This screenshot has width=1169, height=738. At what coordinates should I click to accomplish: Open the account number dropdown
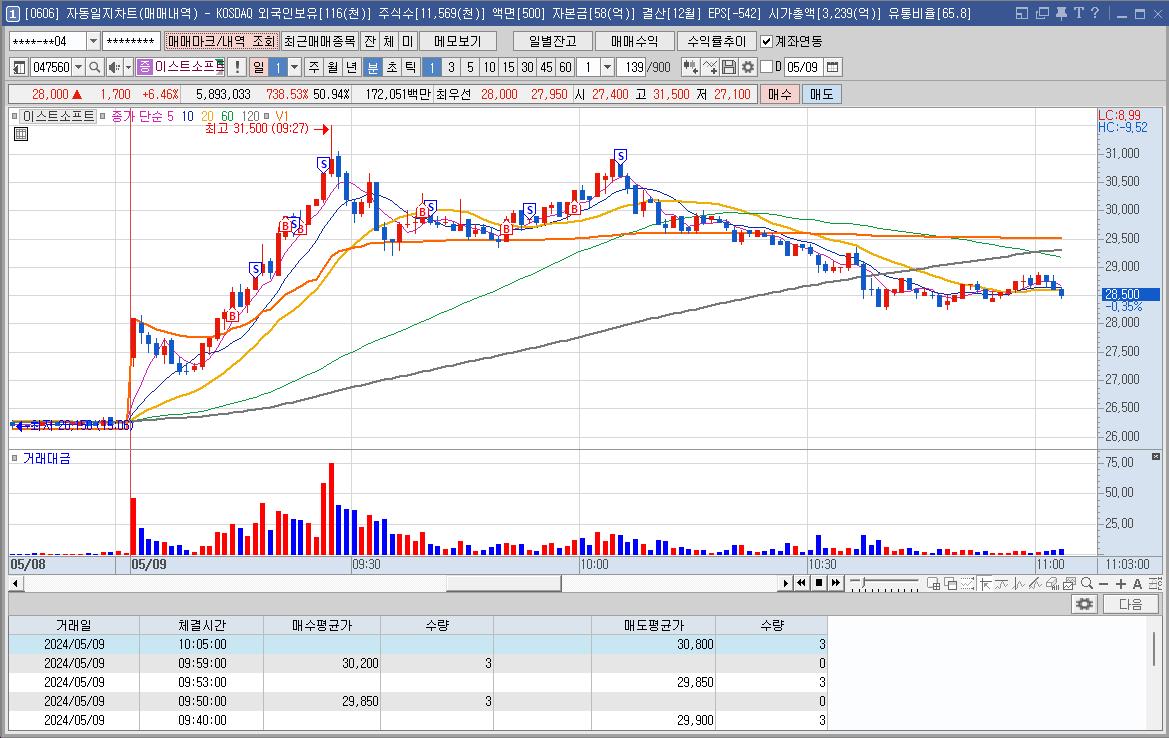click(x=93, y=42)
